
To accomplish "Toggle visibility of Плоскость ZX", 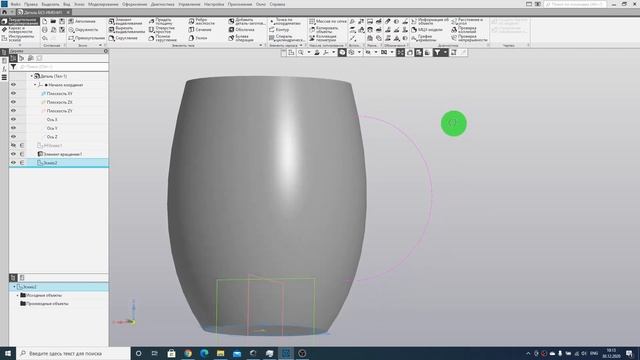I will 13,102.
